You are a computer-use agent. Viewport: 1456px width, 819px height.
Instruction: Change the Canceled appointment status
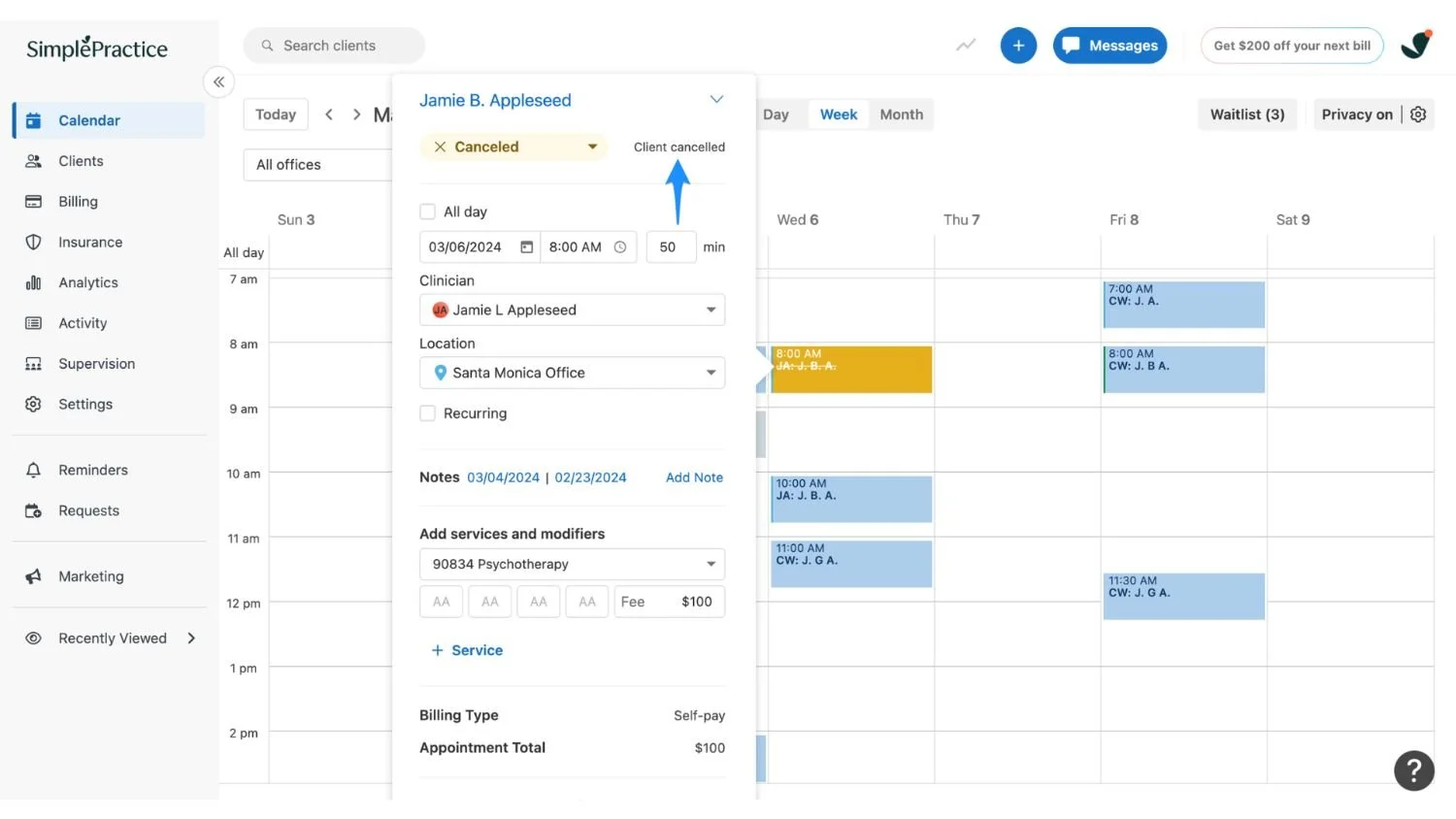click(513, 147)
